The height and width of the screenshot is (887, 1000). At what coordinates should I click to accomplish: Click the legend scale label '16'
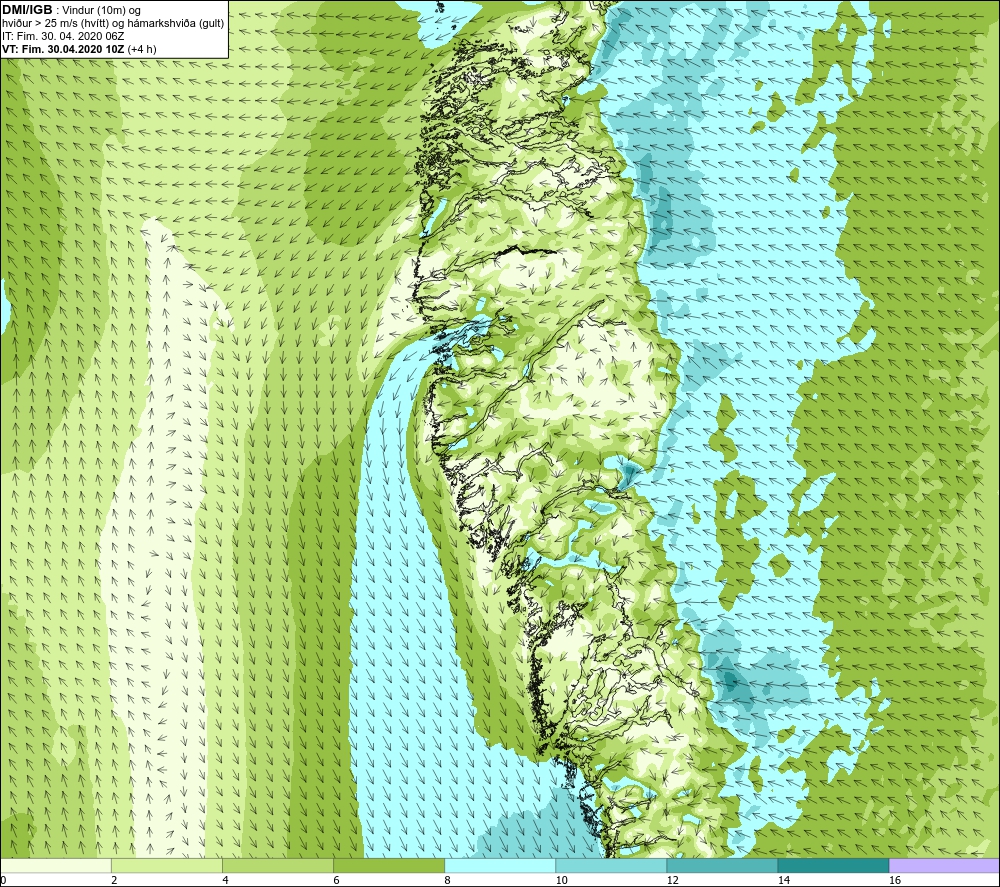coord(895,880)
